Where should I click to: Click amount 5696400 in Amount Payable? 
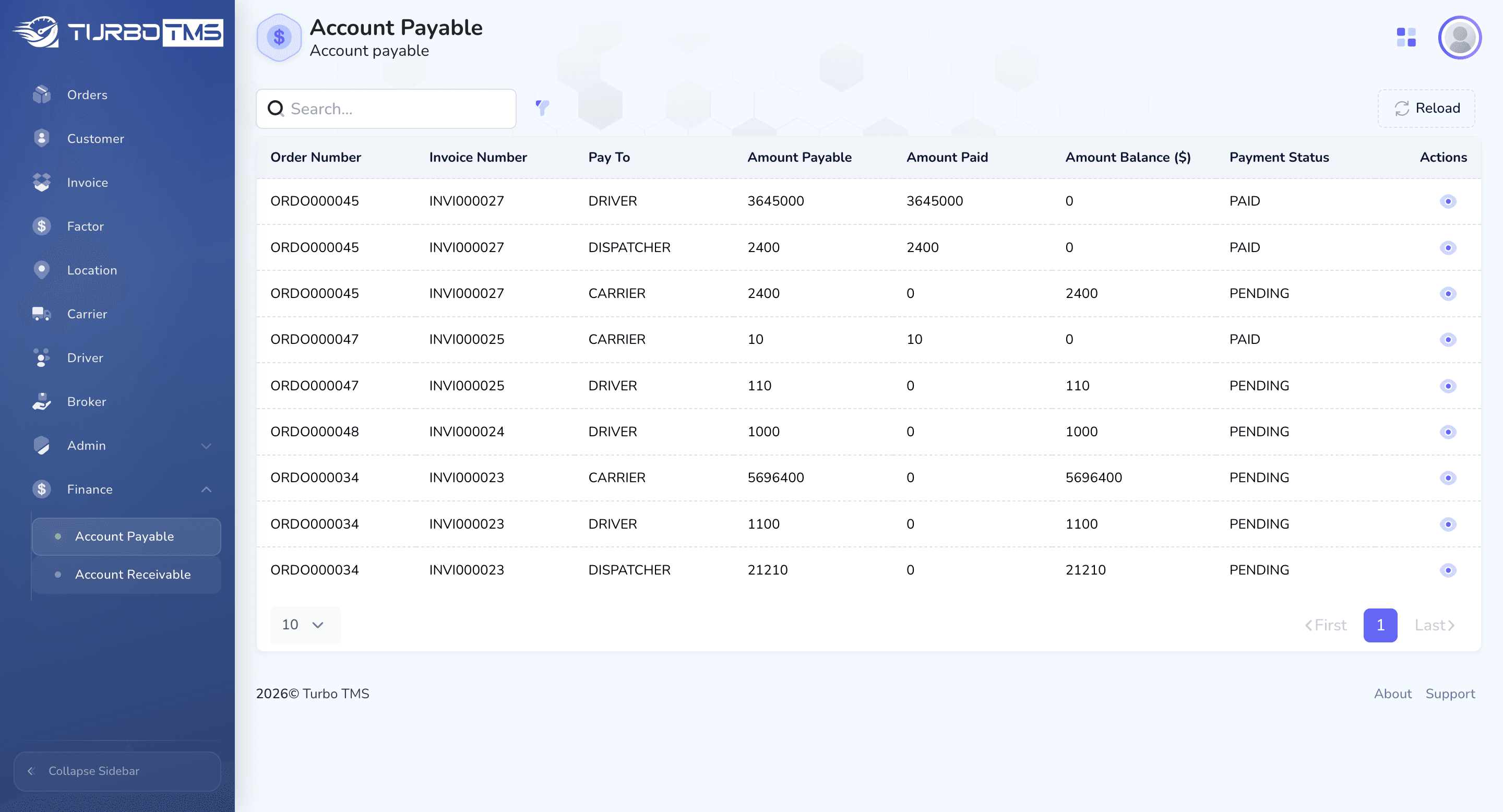tap(776, 477)
